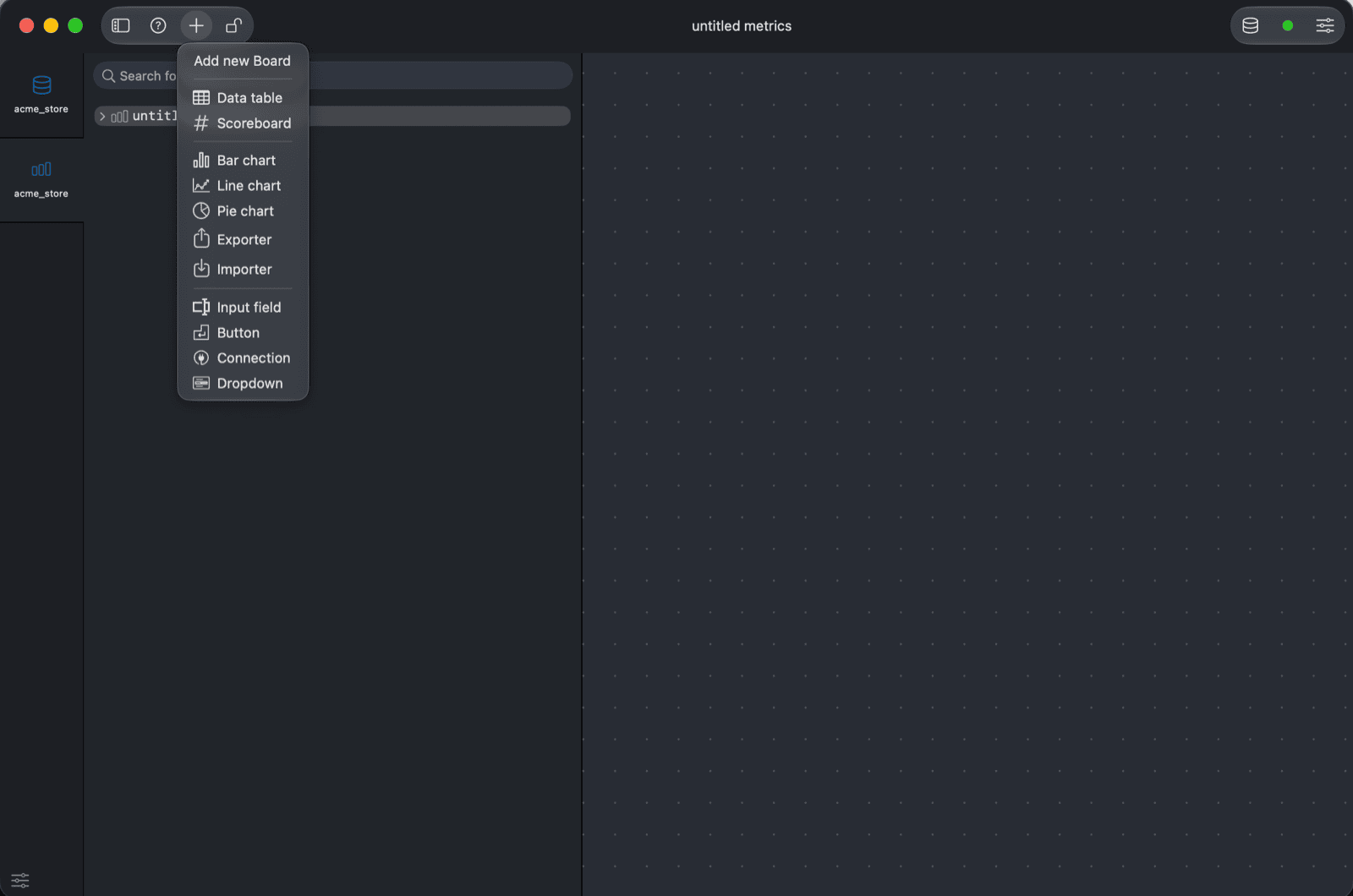Expand the untitled metrics tree row
This screenshot has height=896, width=1353.
102,116
